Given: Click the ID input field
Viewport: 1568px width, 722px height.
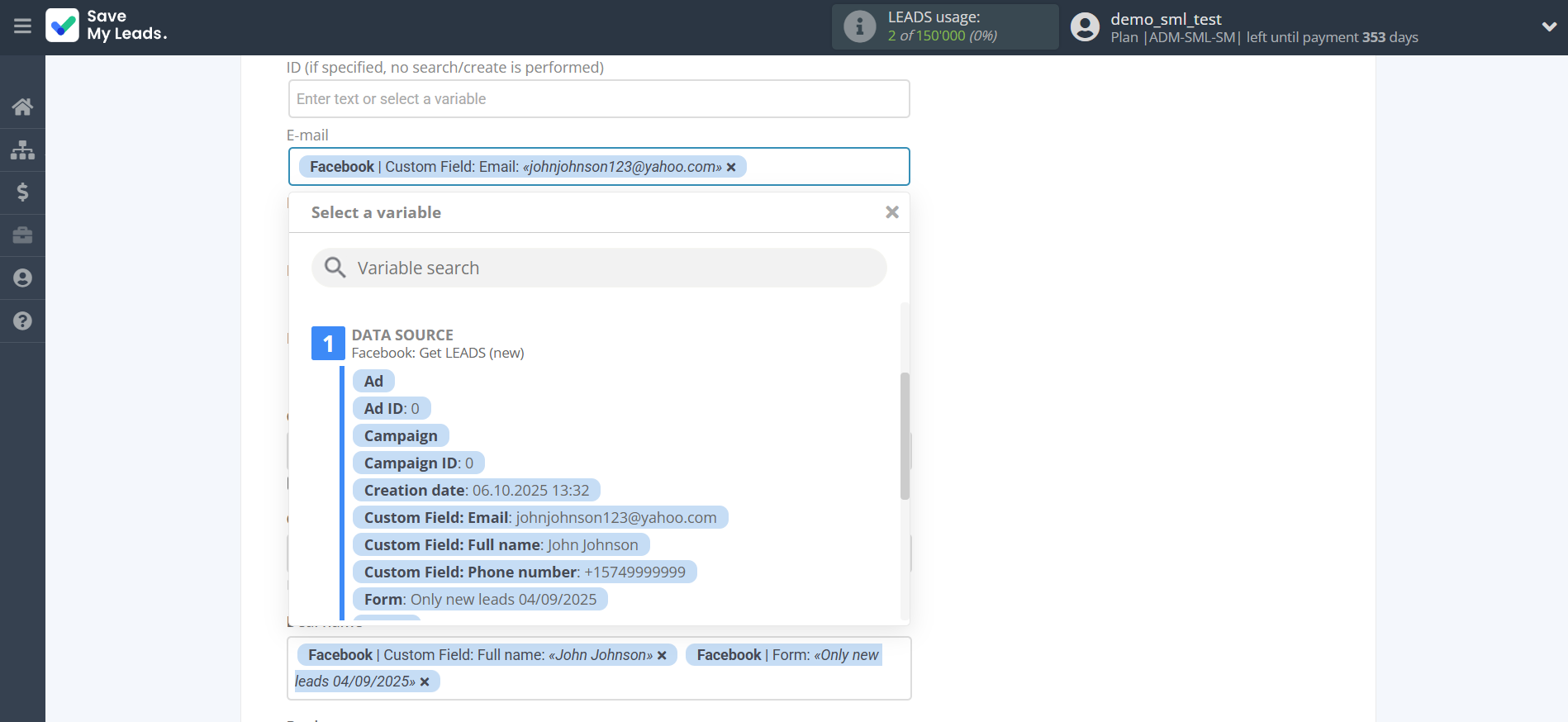Looking at the screenshot, I should (599, 99).
